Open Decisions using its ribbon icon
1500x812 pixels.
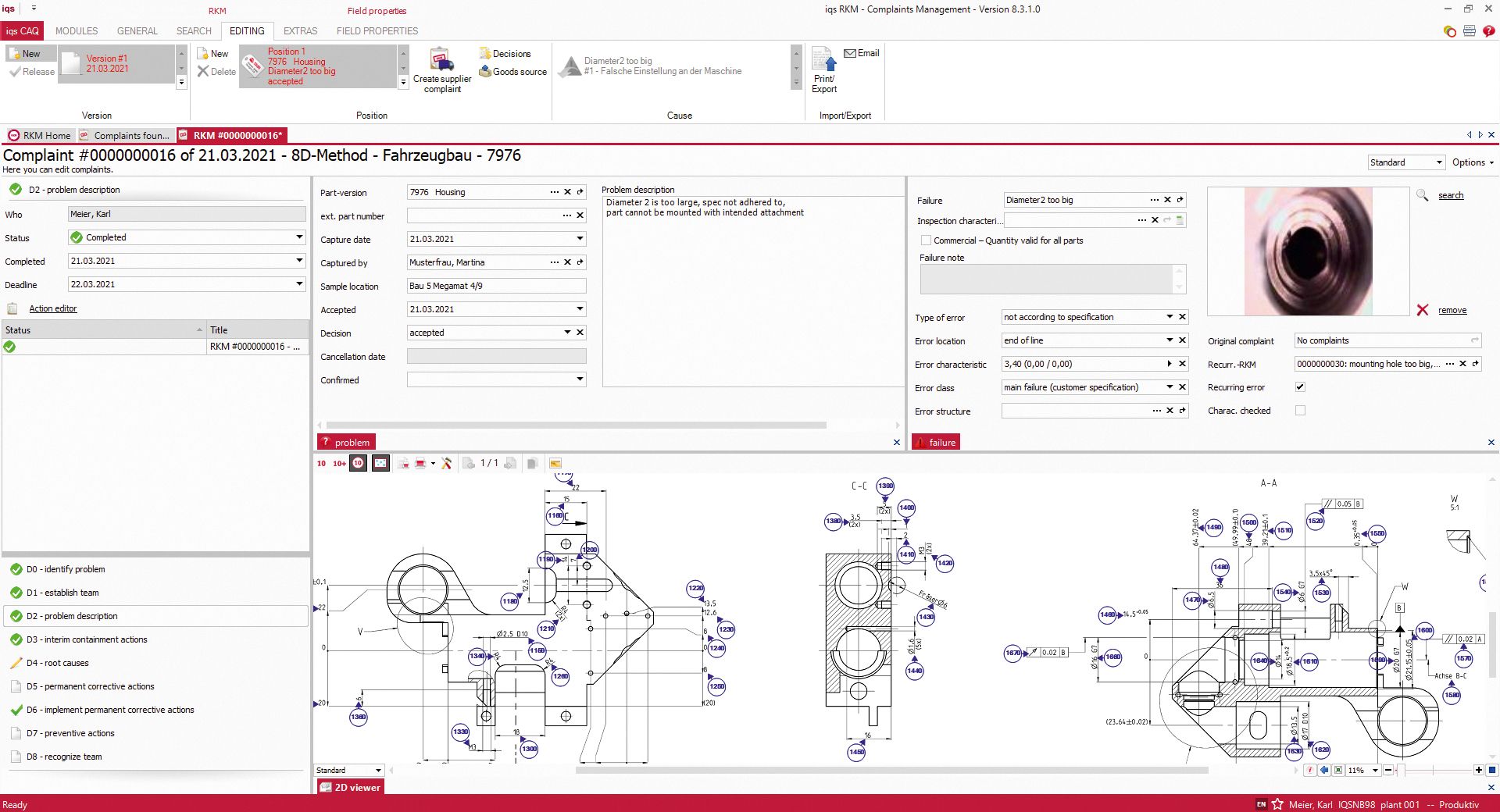486,53
